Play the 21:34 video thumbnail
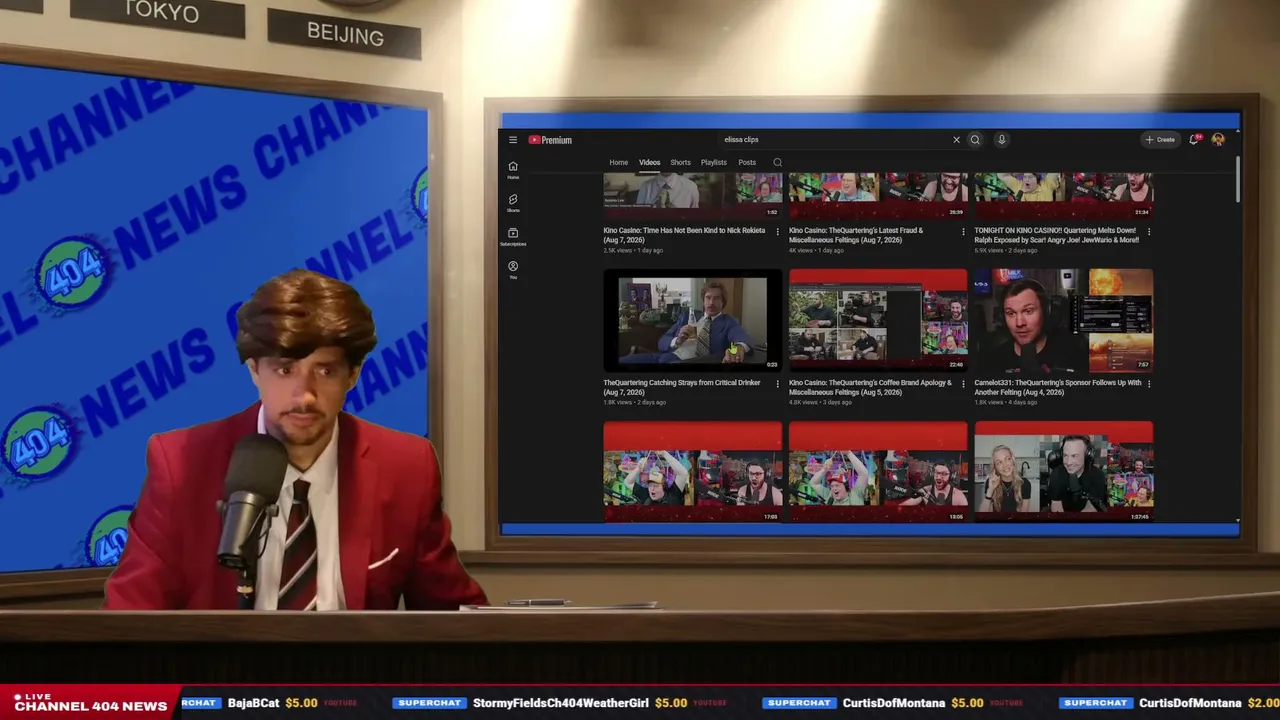Viewport: 1280px width, 720px height. coord(1064,195)
